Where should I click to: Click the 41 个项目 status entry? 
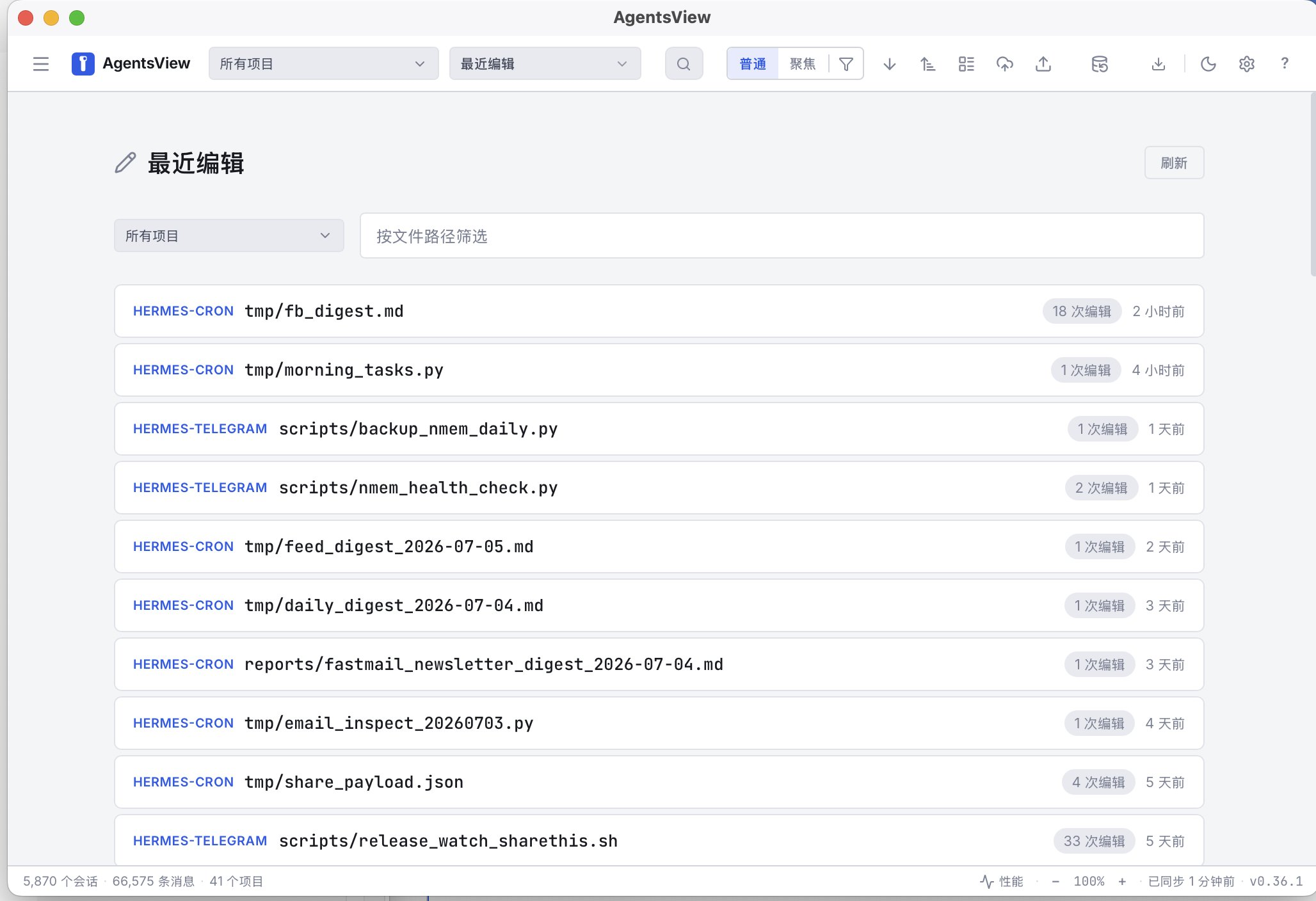[x=237, y=882]
